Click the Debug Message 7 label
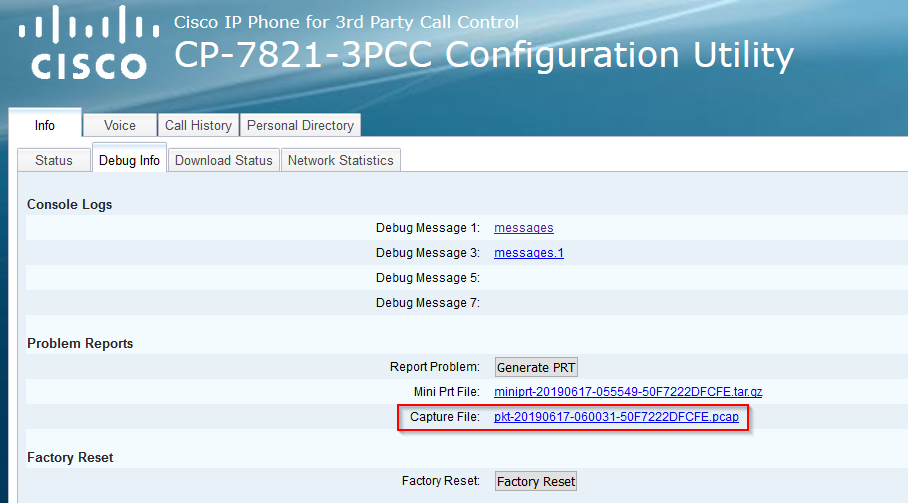Image resolution: width=908 pixels, height=503 pixels. 427,303
